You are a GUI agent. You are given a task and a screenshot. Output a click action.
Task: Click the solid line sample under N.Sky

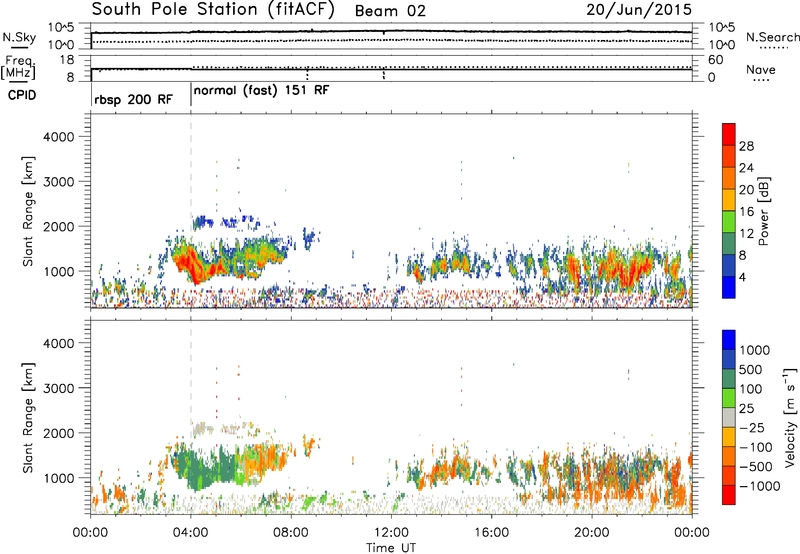[x=19, y=47]
